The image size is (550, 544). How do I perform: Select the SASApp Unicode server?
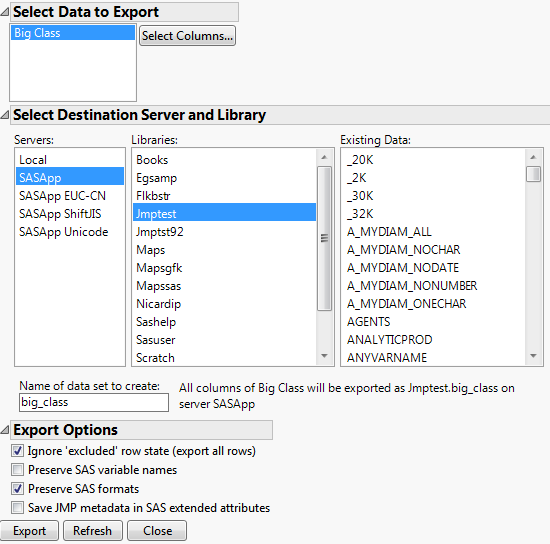tap(70, 232)
